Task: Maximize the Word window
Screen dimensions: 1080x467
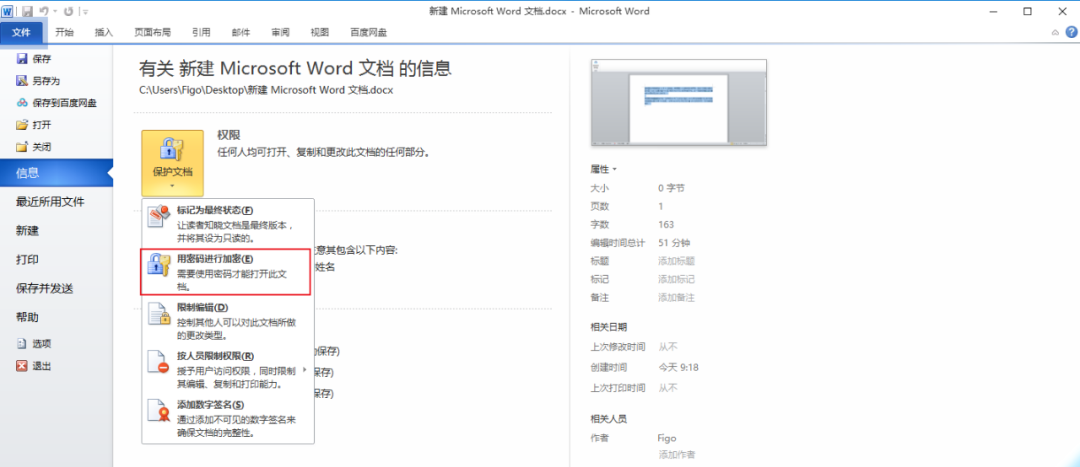Action: [1027, 11]
